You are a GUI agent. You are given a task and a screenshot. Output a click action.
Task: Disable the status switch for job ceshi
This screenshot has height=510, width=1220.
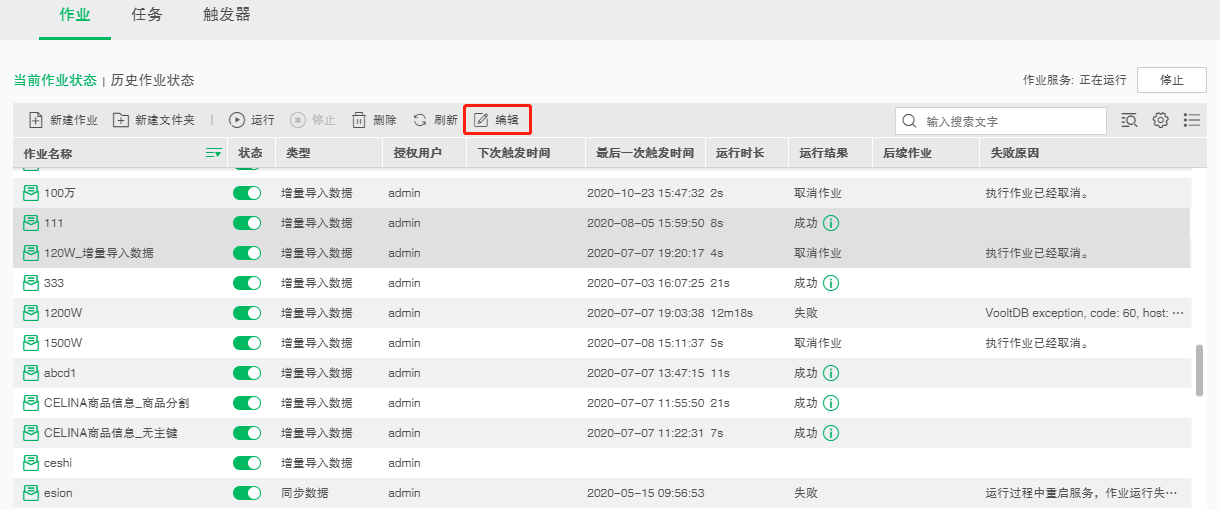coord(247,463)
